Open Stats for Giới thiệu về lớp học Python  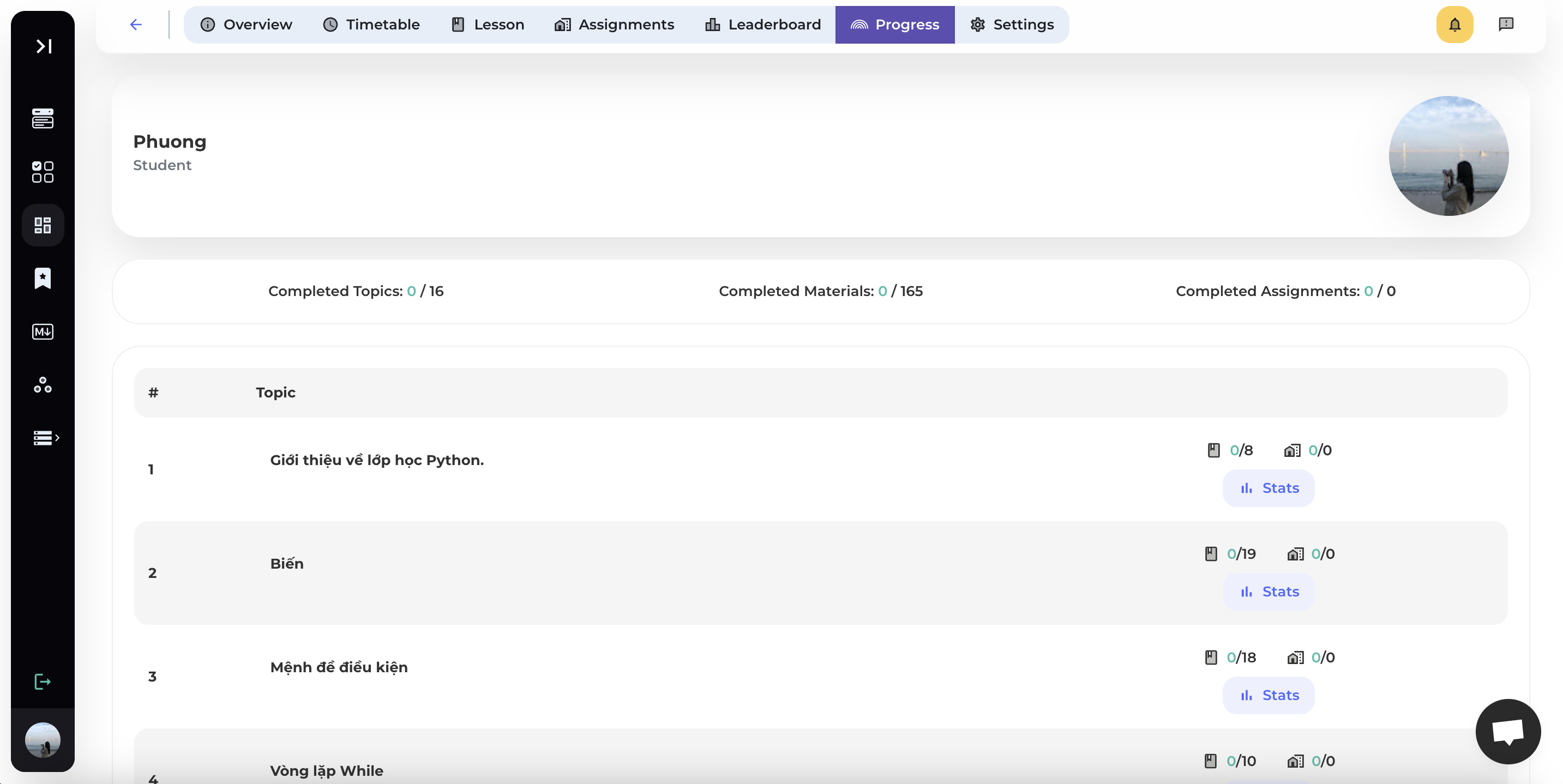point(1269,488)
